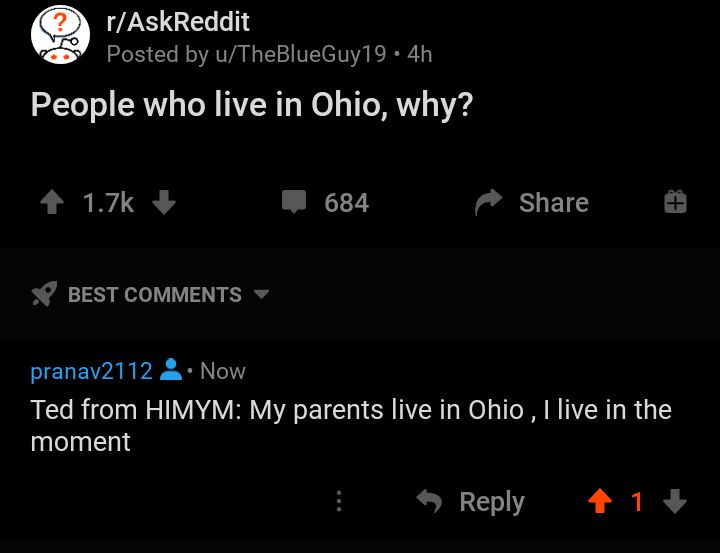
Task: Tap the share arrow icon
Action: 488,203
